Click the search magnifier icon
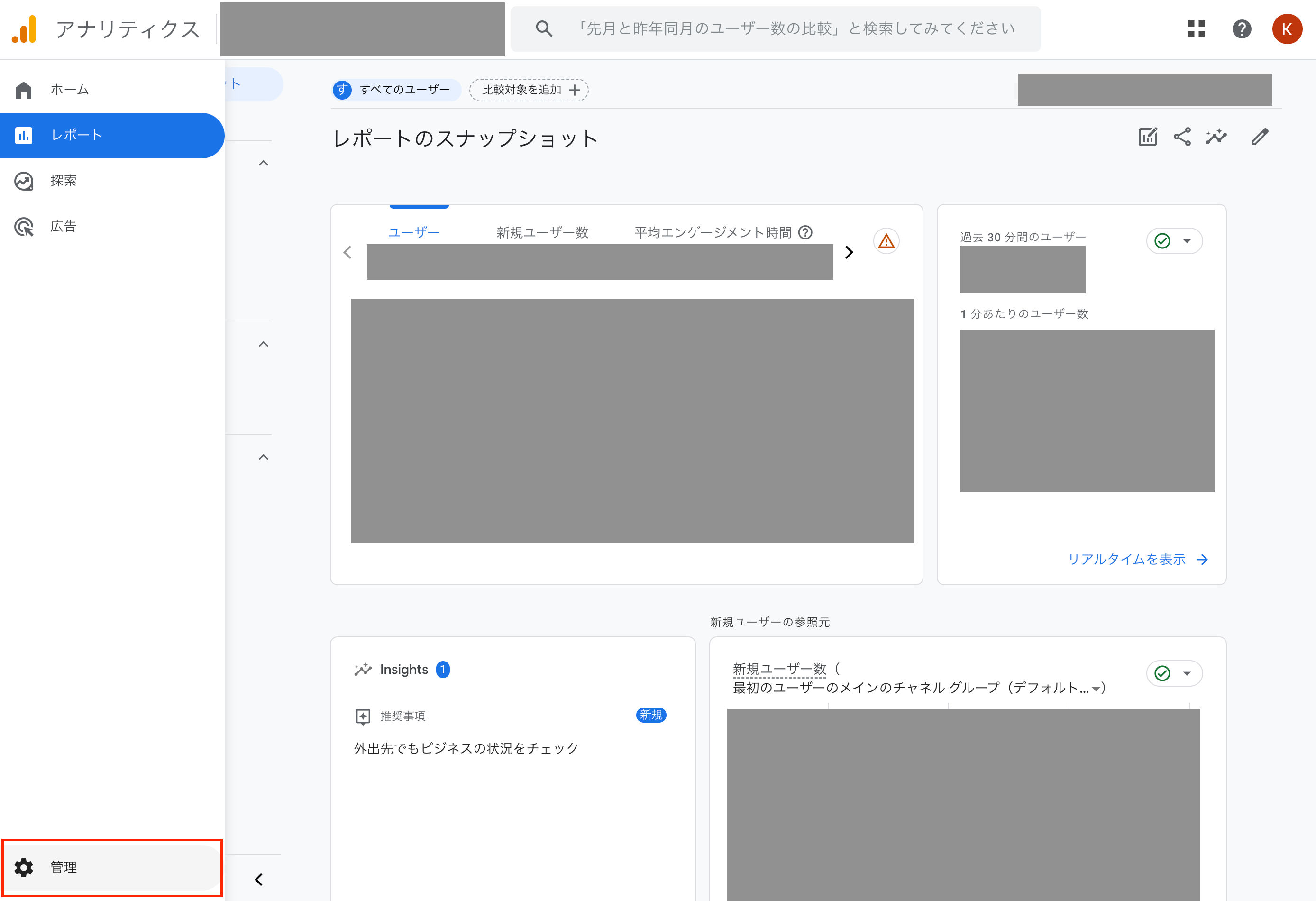Image resolution: width=1316 pixels, height=901 pixels. 544,29
